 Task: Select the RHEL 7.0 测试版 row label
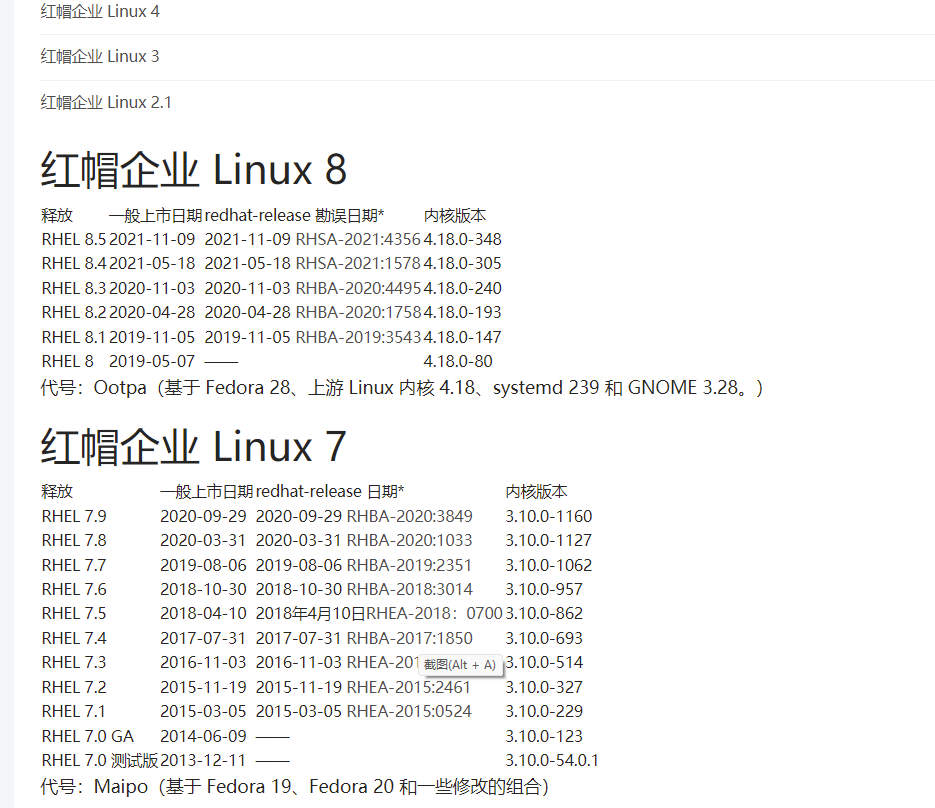(x=100, y=760)
